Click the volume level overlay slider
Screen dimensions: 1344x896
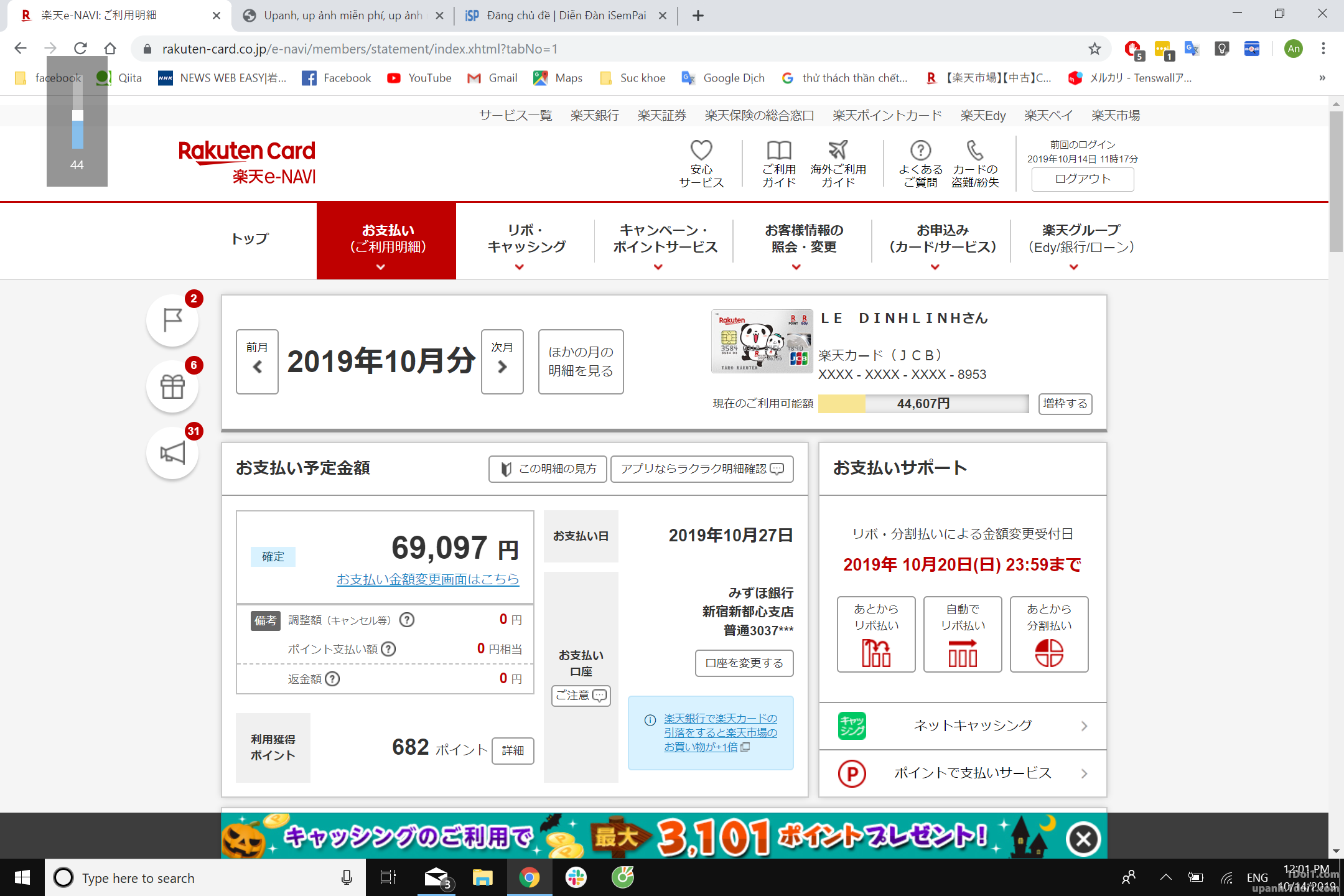[78, 115]
